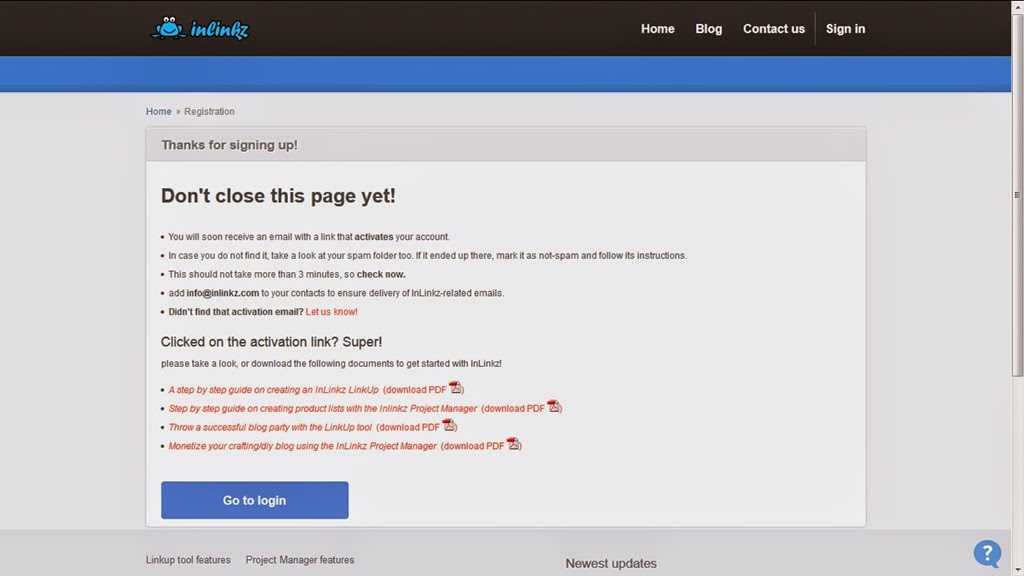Screen dimensions: 1024x576
Task: Click the InLinkz frog logo
Action: tap(200, 29)
